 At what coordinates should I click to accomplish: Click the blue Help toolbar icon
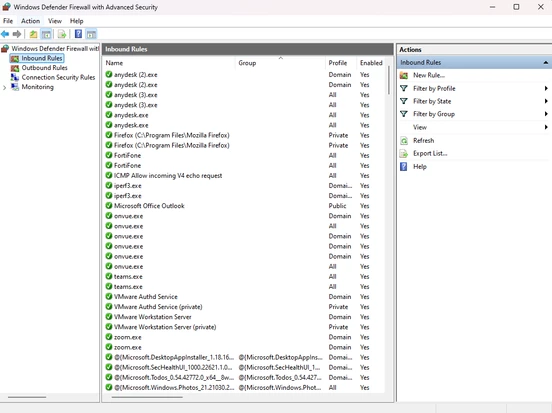[x=78, y=34]
